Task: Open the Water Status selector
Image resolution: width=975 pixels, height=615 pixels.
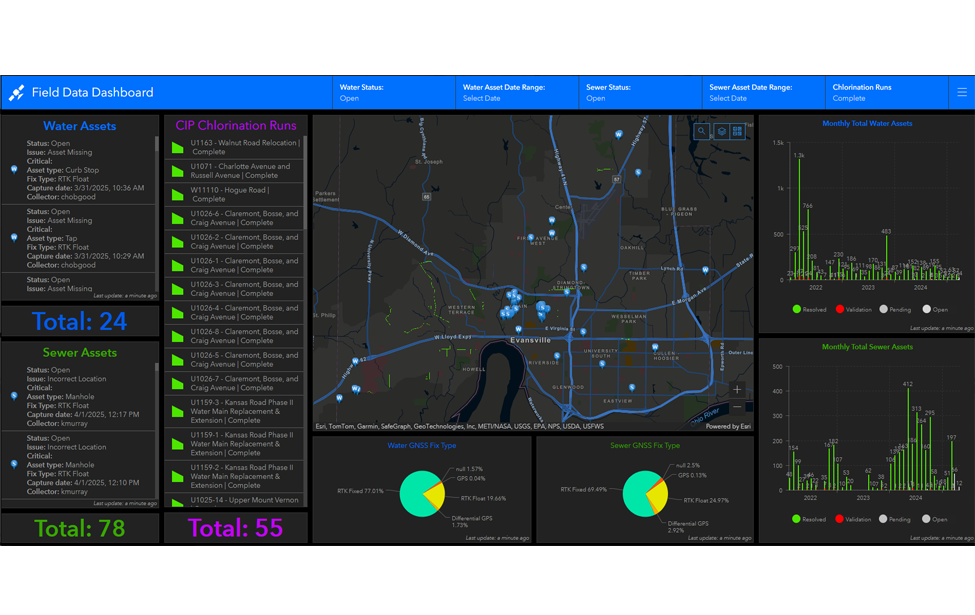Action: tap(394, 93)
